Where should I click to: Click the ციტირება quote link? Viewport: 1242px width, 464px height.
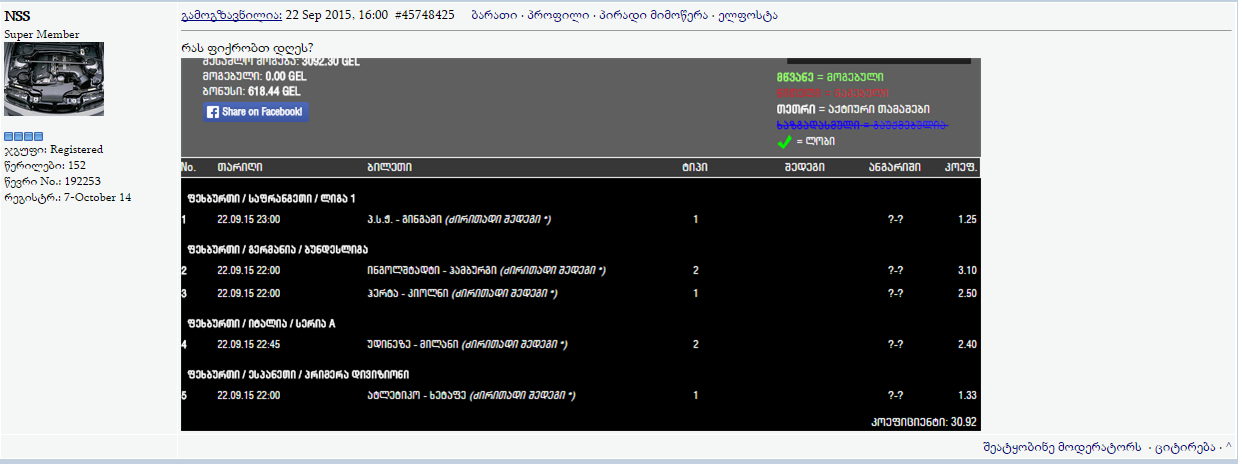point(1185,447)
